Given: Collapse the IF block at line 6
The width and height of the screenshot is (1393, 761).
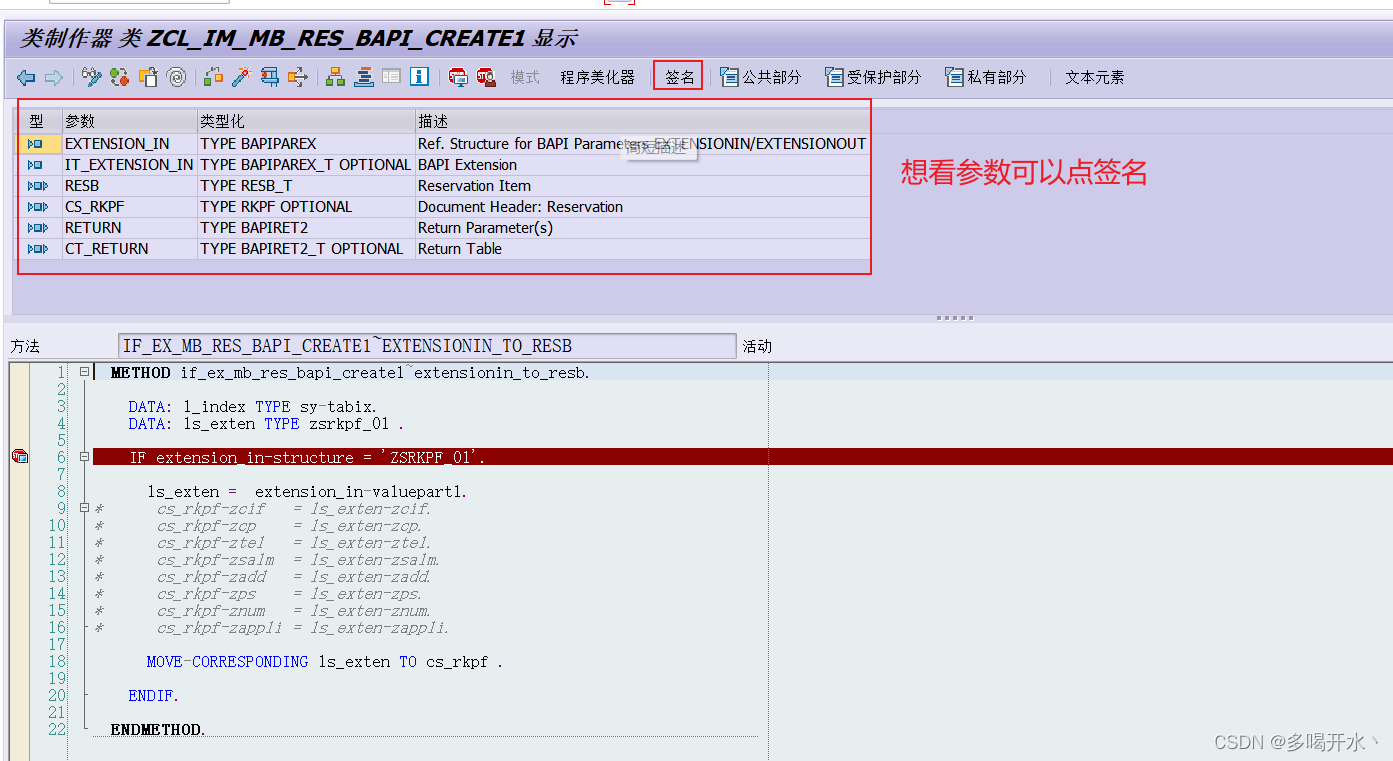Looking at the screenshot, I should pyautogui.click(x=84, y=456).
